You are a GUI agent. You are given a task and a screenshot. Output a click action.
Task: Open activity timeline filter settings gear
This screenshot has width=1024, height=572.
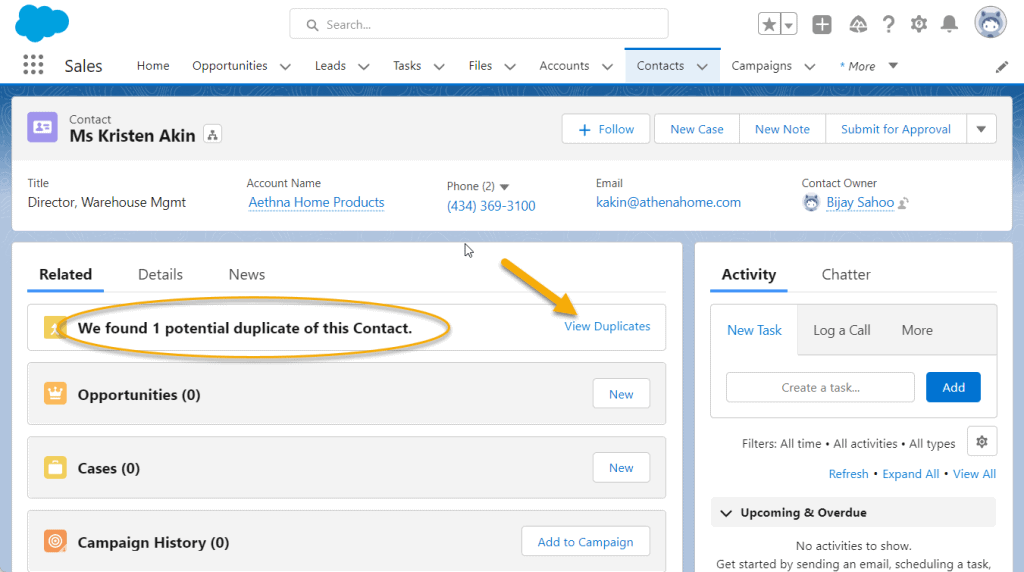coord(982,442)
